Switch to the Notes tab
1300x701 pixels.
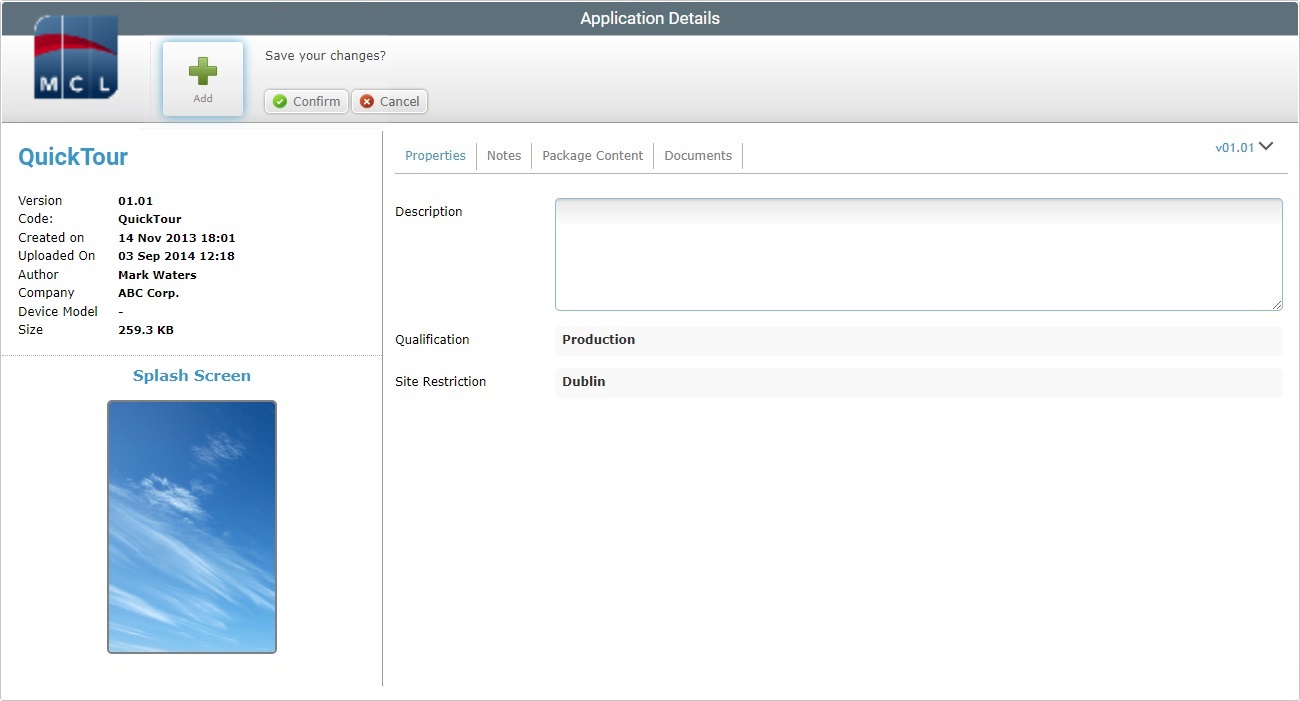coord(503,155)
